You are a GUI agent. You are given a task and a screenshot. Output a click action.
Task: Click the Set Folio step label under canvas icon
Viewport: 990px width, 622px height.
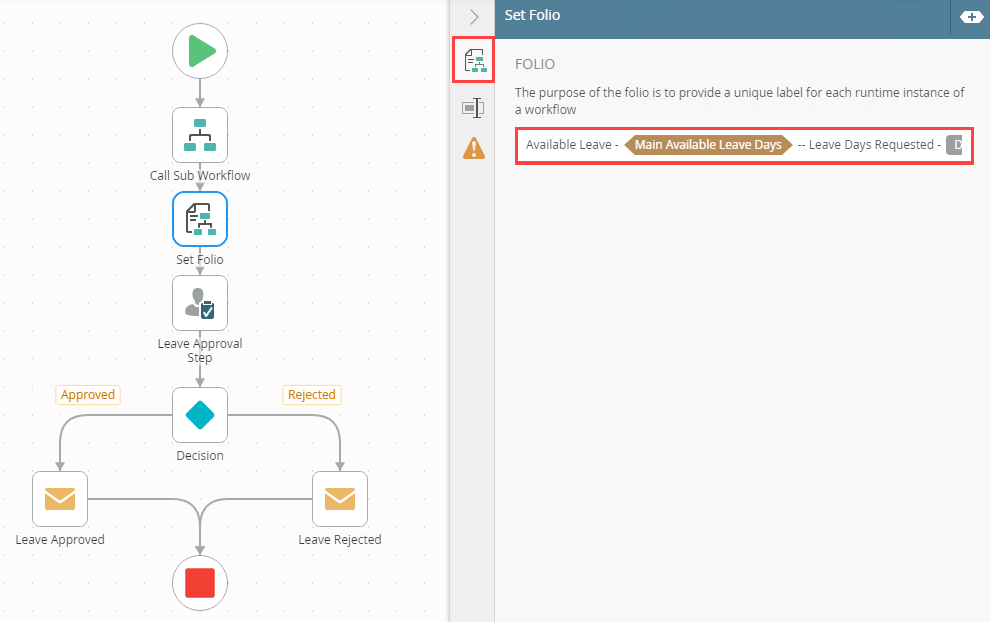tap(200, 260)
